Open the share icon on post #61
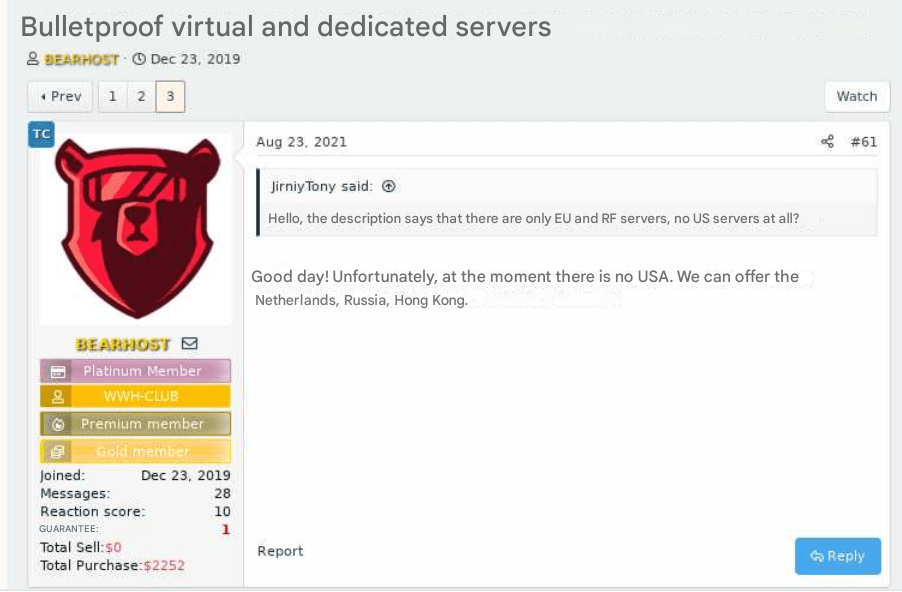 tap(827, 142)
